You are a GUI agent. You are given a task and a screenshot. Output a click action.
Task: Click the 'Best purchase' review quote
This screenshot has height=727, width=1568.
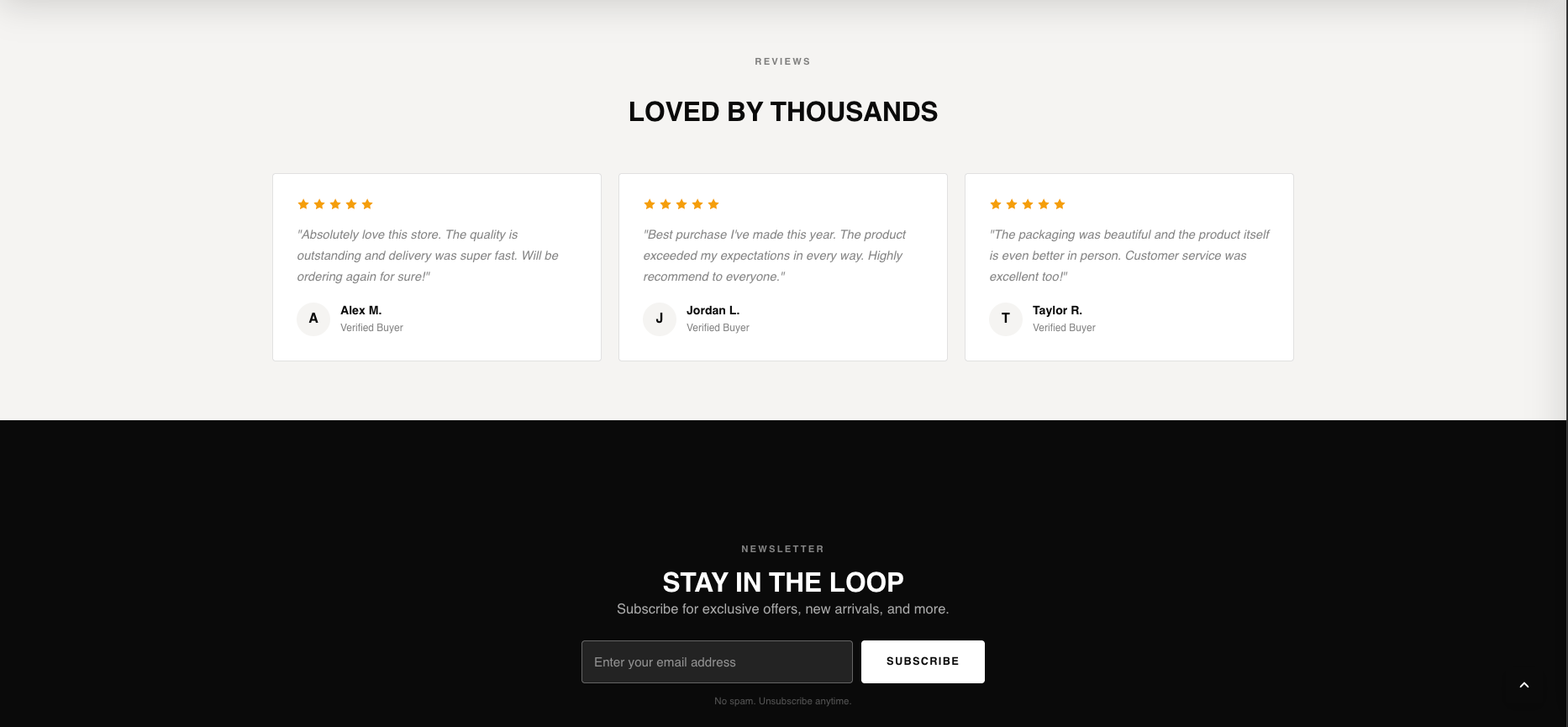(774, 256)
